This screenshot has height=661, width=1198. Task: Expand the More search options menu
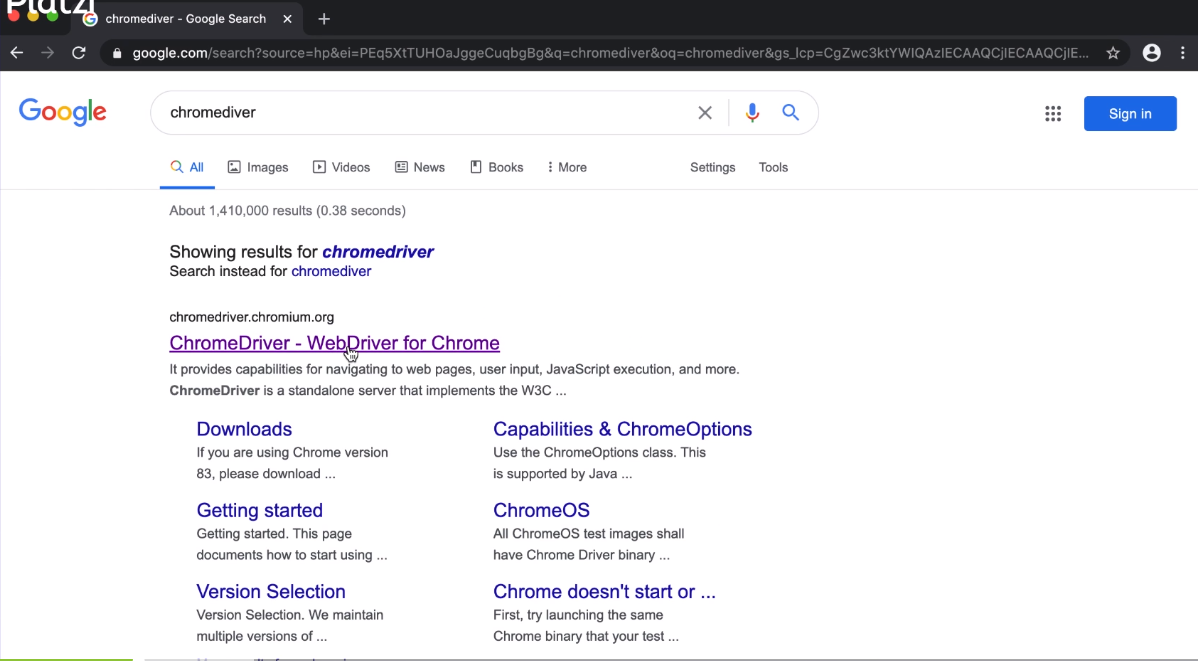coord(567,167)
